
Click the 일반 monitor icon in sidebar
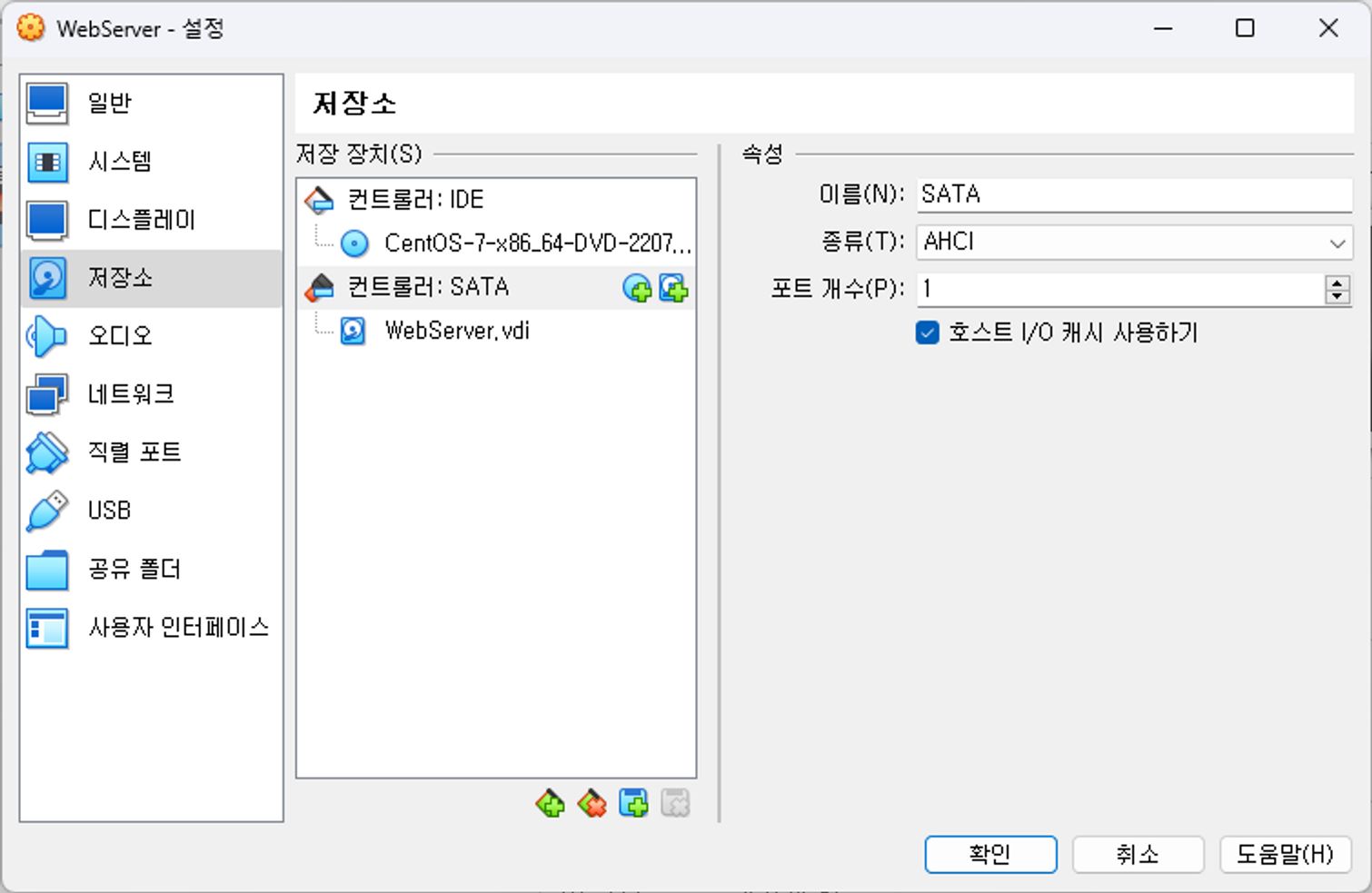tap(47, 103)
